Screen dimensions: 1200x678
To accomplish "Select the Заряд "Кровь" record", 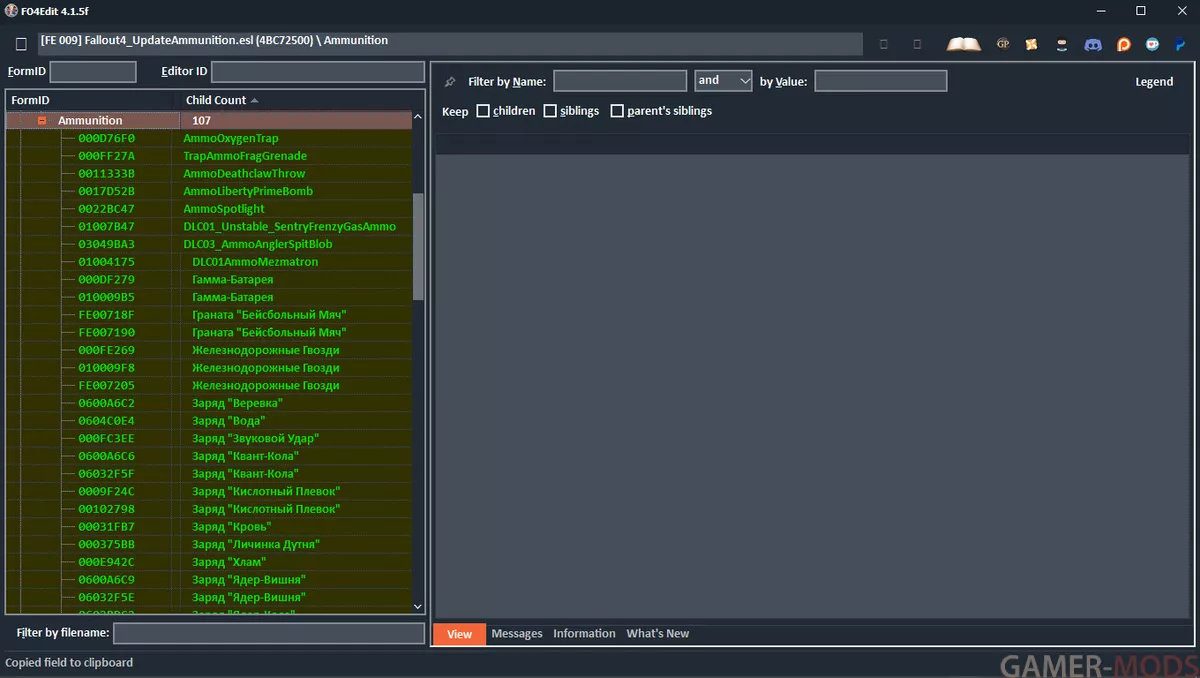I will (209, 527).
